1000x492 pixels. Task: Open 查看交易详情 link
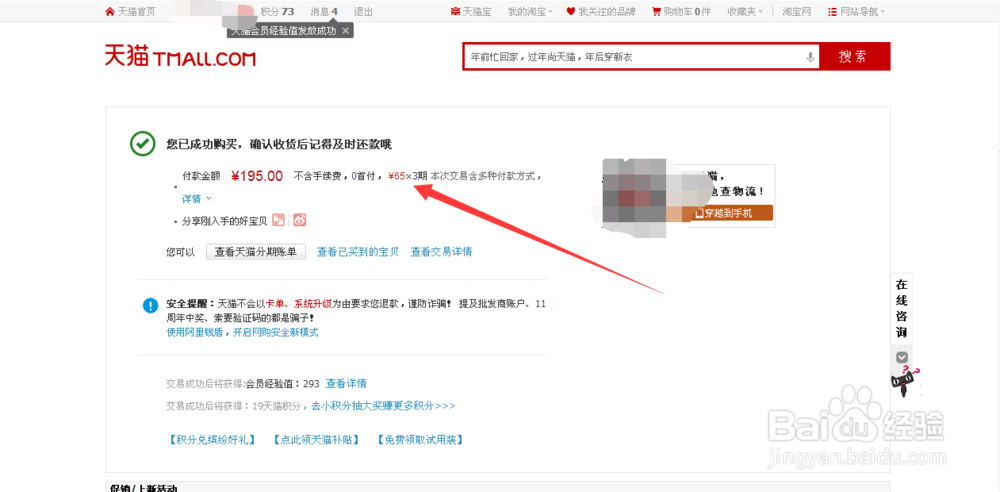441,251
